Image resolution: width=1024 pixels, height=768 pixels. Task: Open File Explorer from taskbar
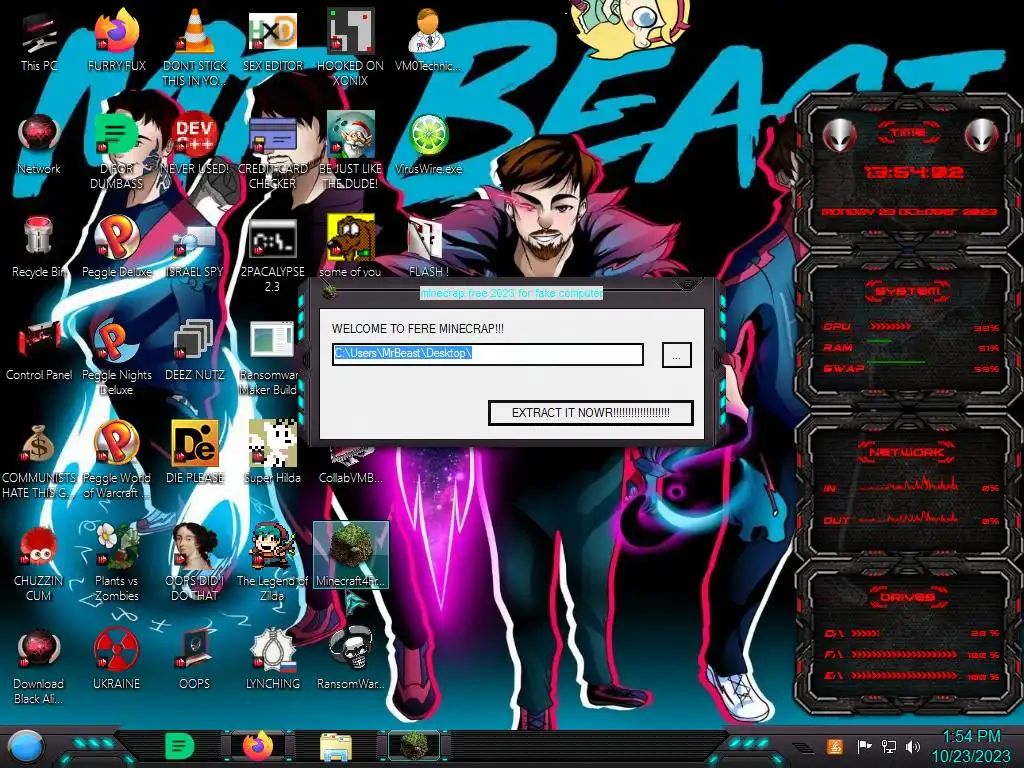336,747
